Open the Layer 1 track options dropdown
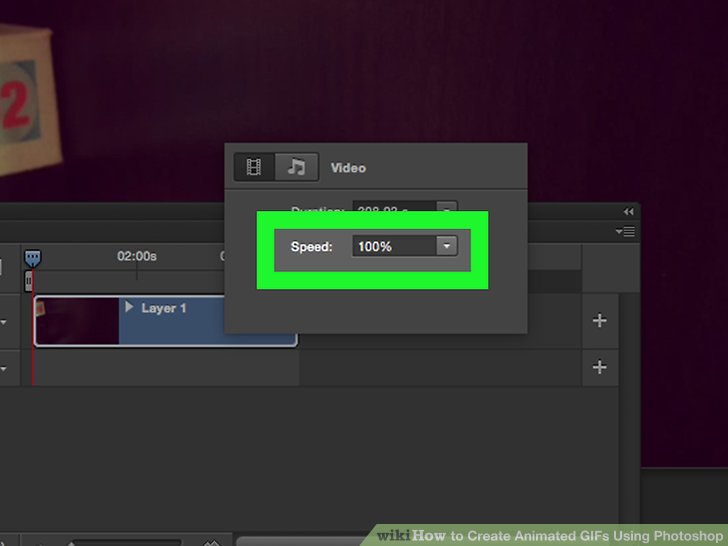728x546 pixels. (4, 322)
